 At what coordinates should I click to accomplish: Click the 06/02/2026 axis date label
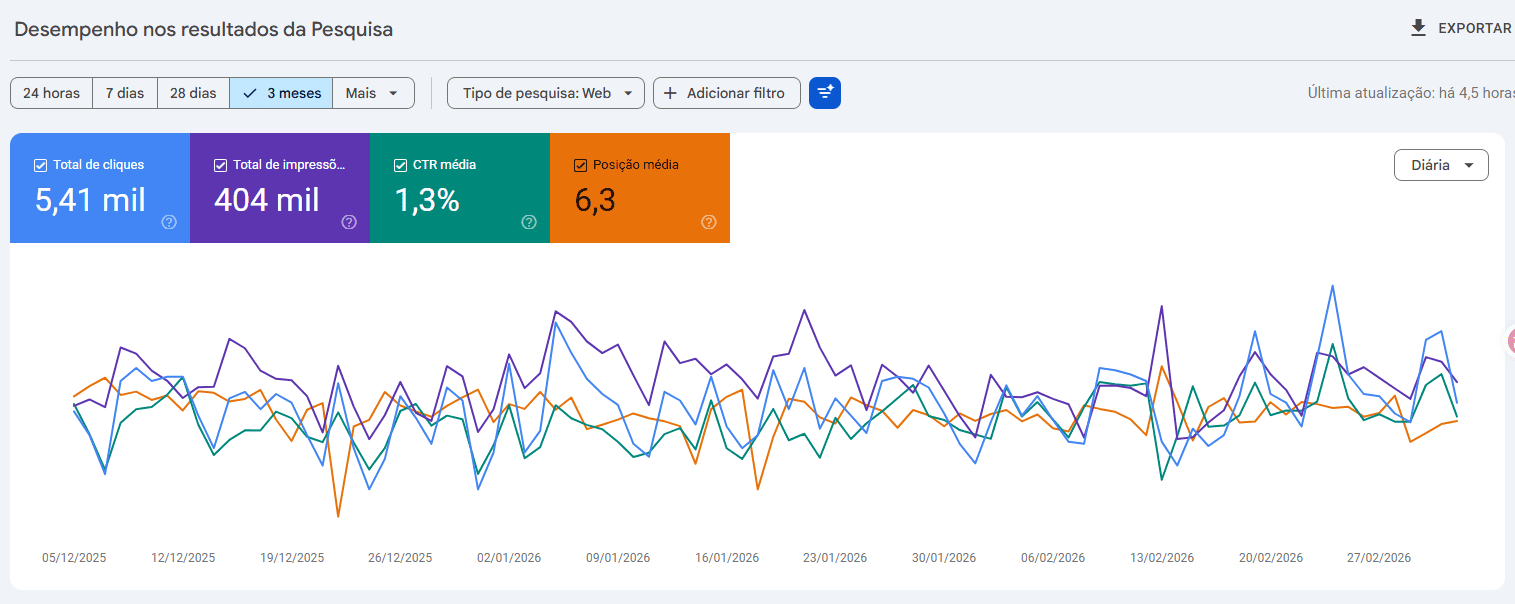tap(1053, 558)
